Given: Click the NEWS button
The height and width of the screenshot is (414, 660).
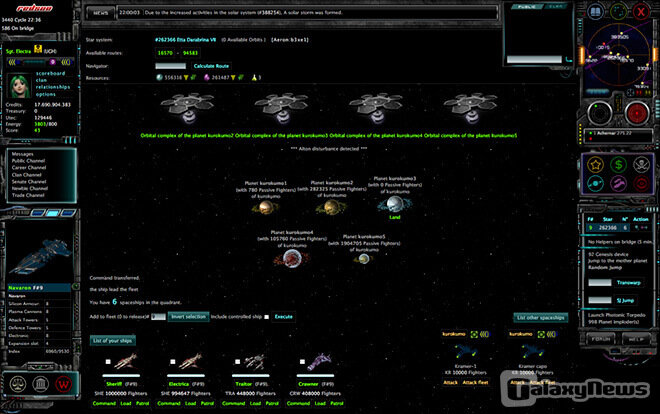Looking at the screenshot, I should pyautogui.click(x=101, y=13).
